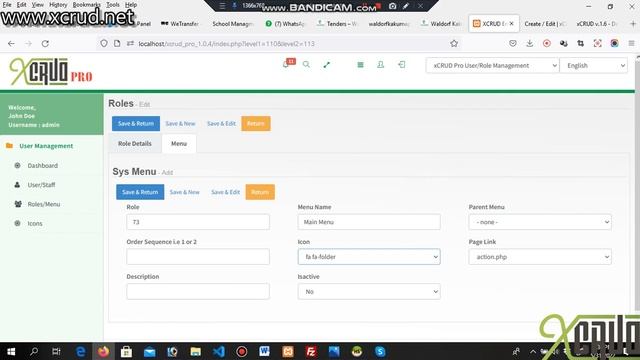640x360 pixels.
Task: Click the orange Return button under Roles
Action: [256, 123]
